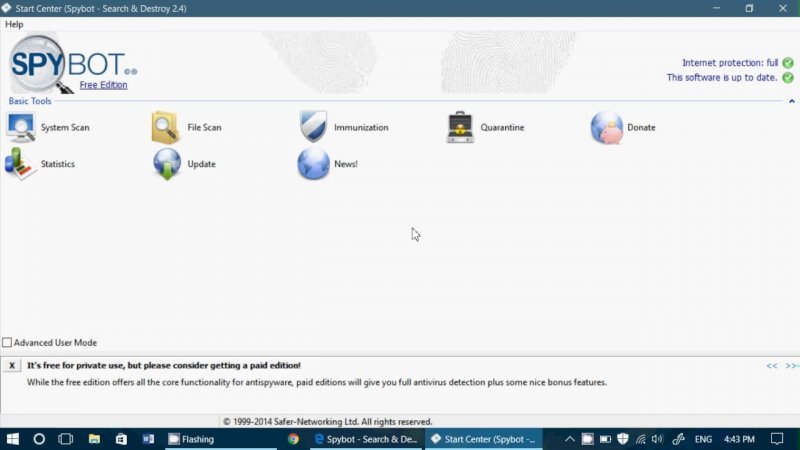Click the software up-to-date green checkmark
The width and height of the screenshot is (800, 450).
[x=788, y=78]
